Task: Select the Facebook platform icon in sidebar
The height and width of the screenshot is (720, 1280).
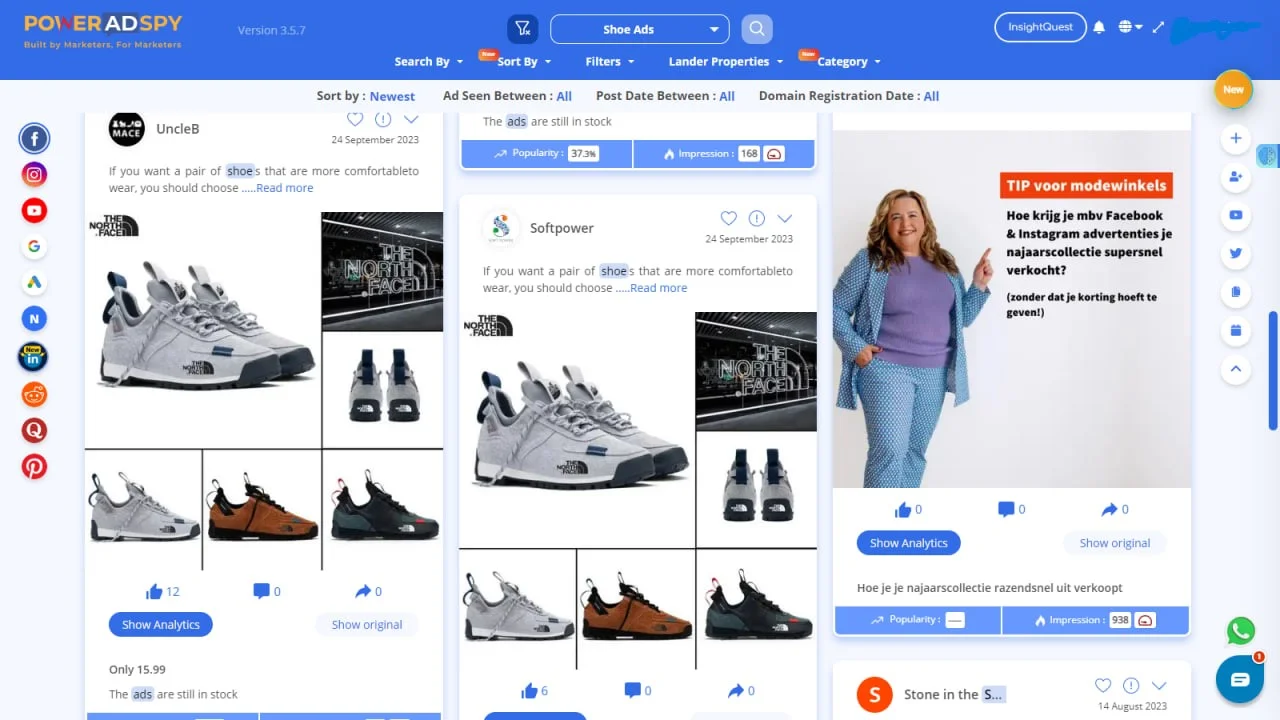Action: point(35,138)
